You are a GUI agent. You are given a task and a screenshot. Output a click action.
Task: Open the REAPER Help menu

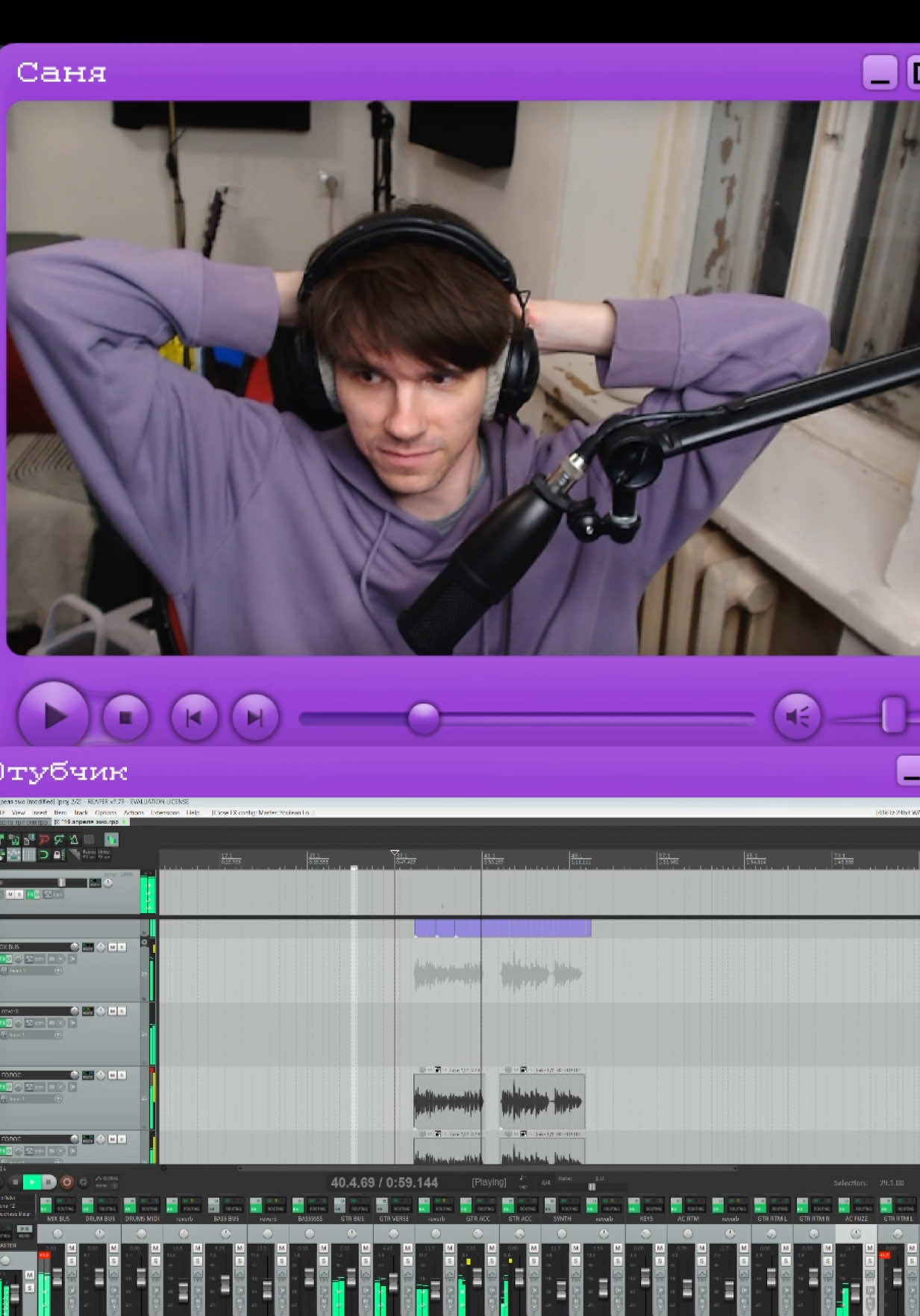(x=193, y=812)
